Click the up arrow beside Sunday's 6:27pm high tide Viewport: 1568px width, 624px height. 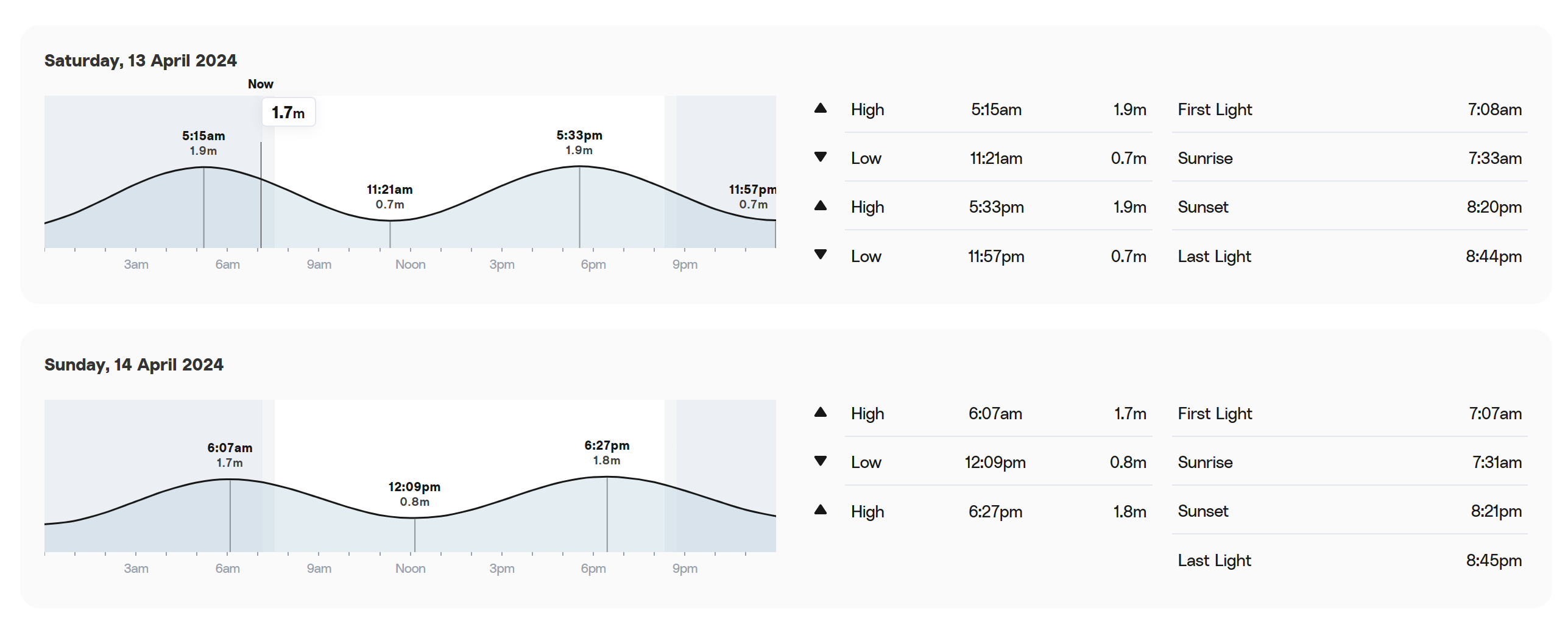coord(820,510)
